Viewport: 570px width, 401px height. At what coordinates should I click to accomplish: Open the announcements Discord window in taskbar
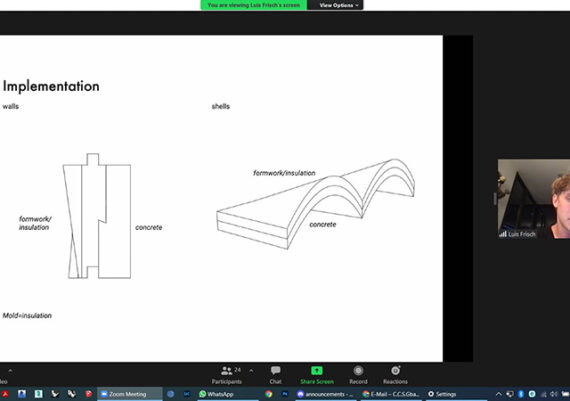[x=326, y=394]
